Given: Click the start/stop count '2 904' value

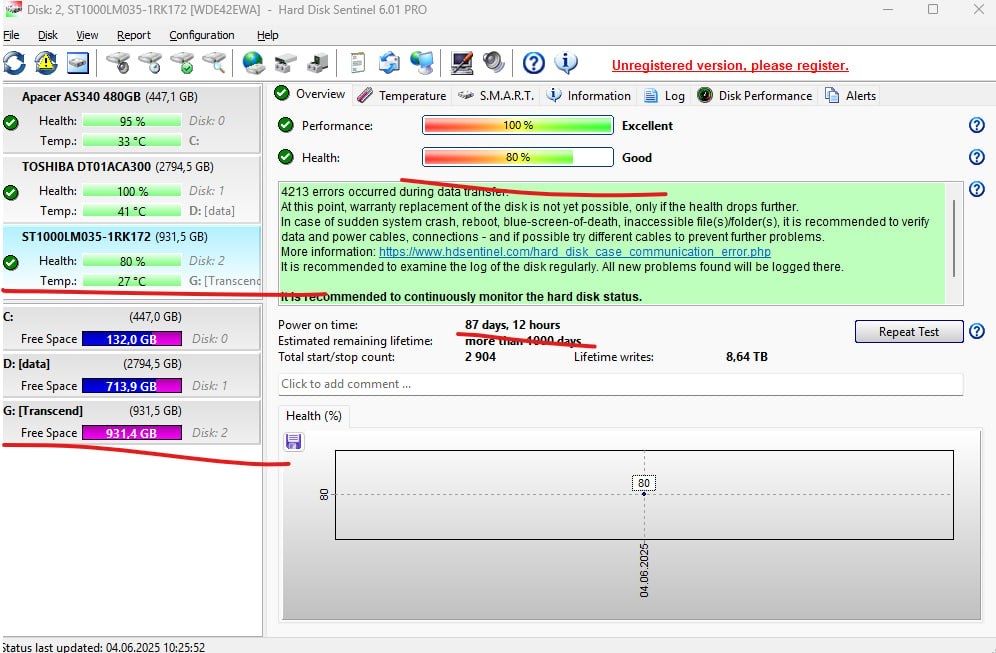Looking at the screenshot, I should [x=480, y=357].
